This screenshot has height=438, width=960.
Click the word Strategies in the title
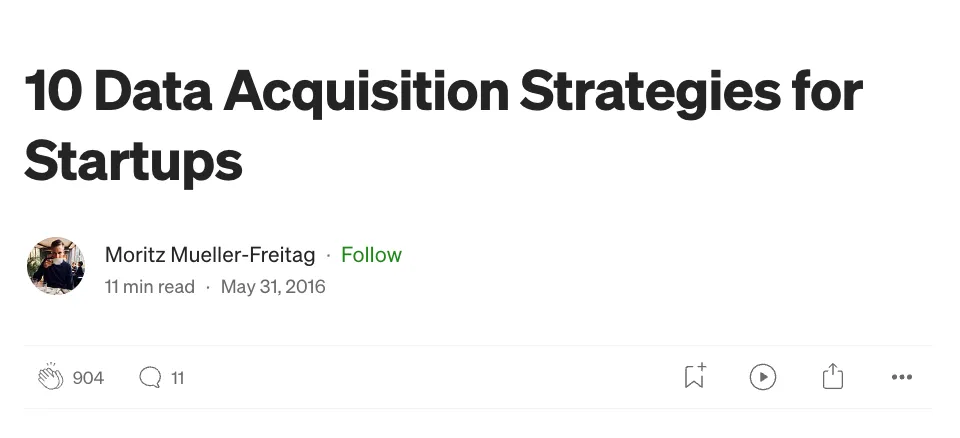click(x=650, y=92)
